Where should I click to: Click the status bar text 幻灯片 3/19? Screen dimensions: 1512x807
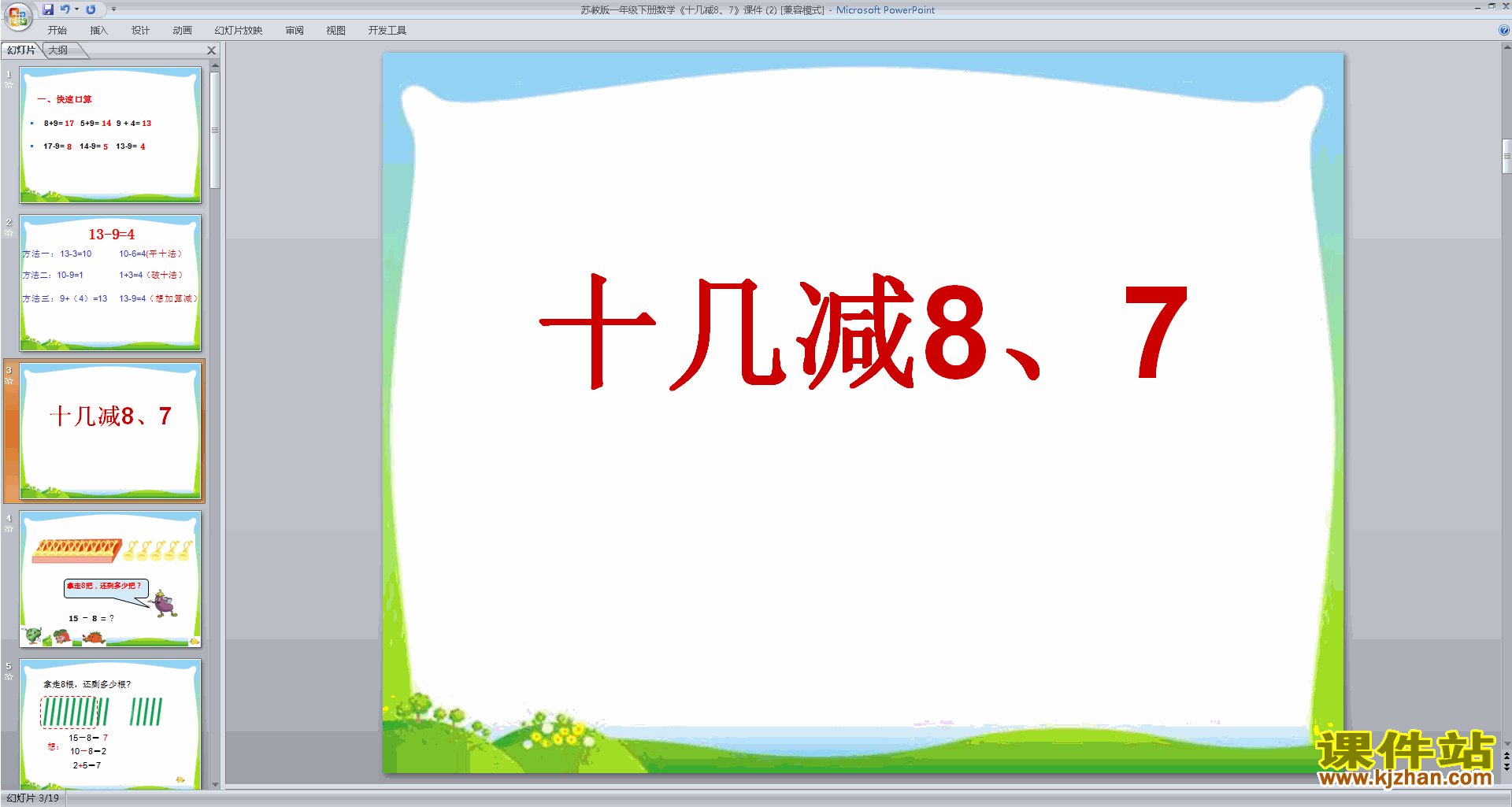[33, 798]
